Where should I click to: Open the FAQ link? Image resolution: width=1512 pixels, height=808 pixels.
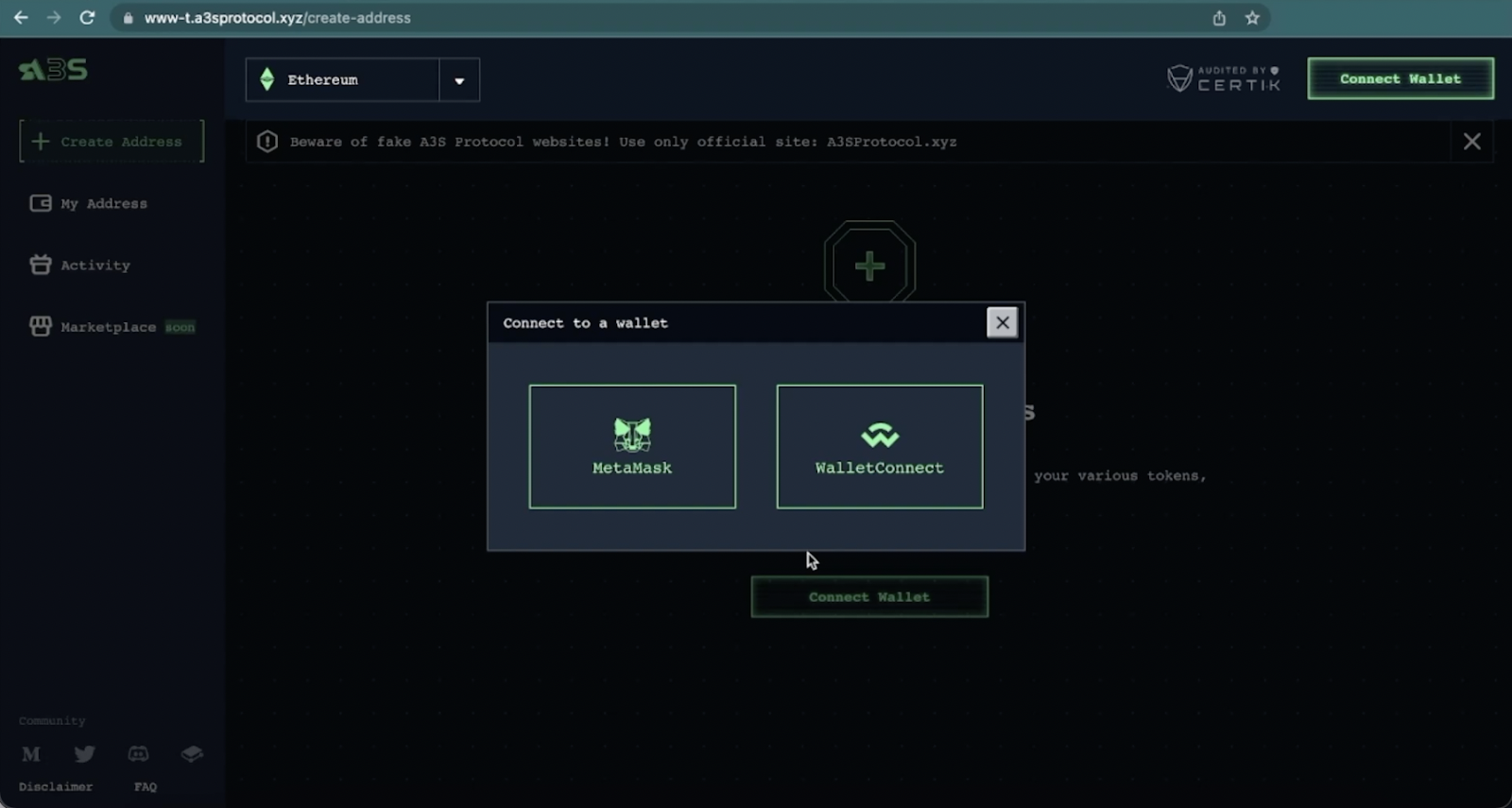pyautogui.click(x=146, y=786)
